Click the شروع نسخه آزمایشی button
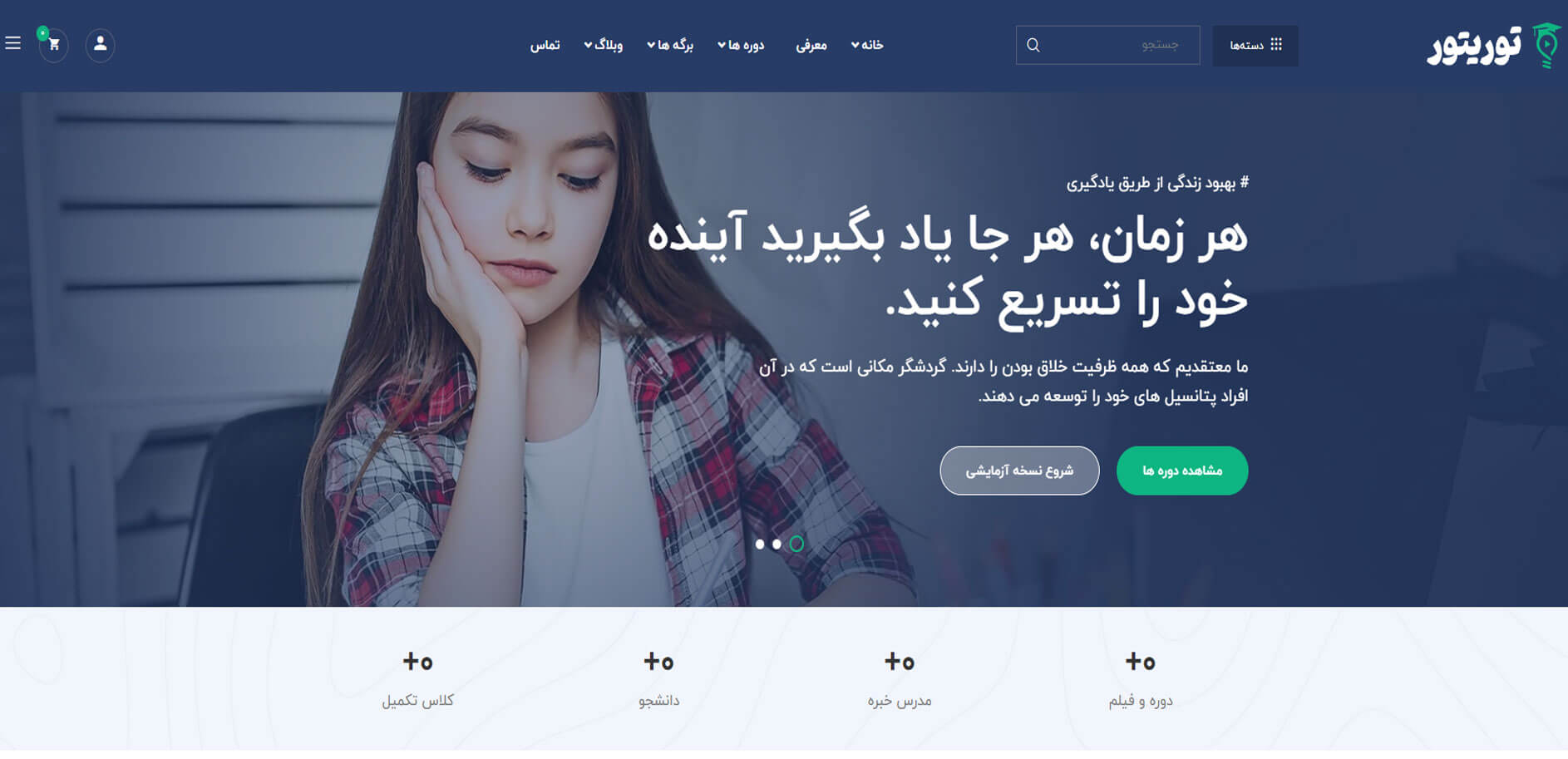The height and width of the screenshot is (759, 1568). (1019, 471)
